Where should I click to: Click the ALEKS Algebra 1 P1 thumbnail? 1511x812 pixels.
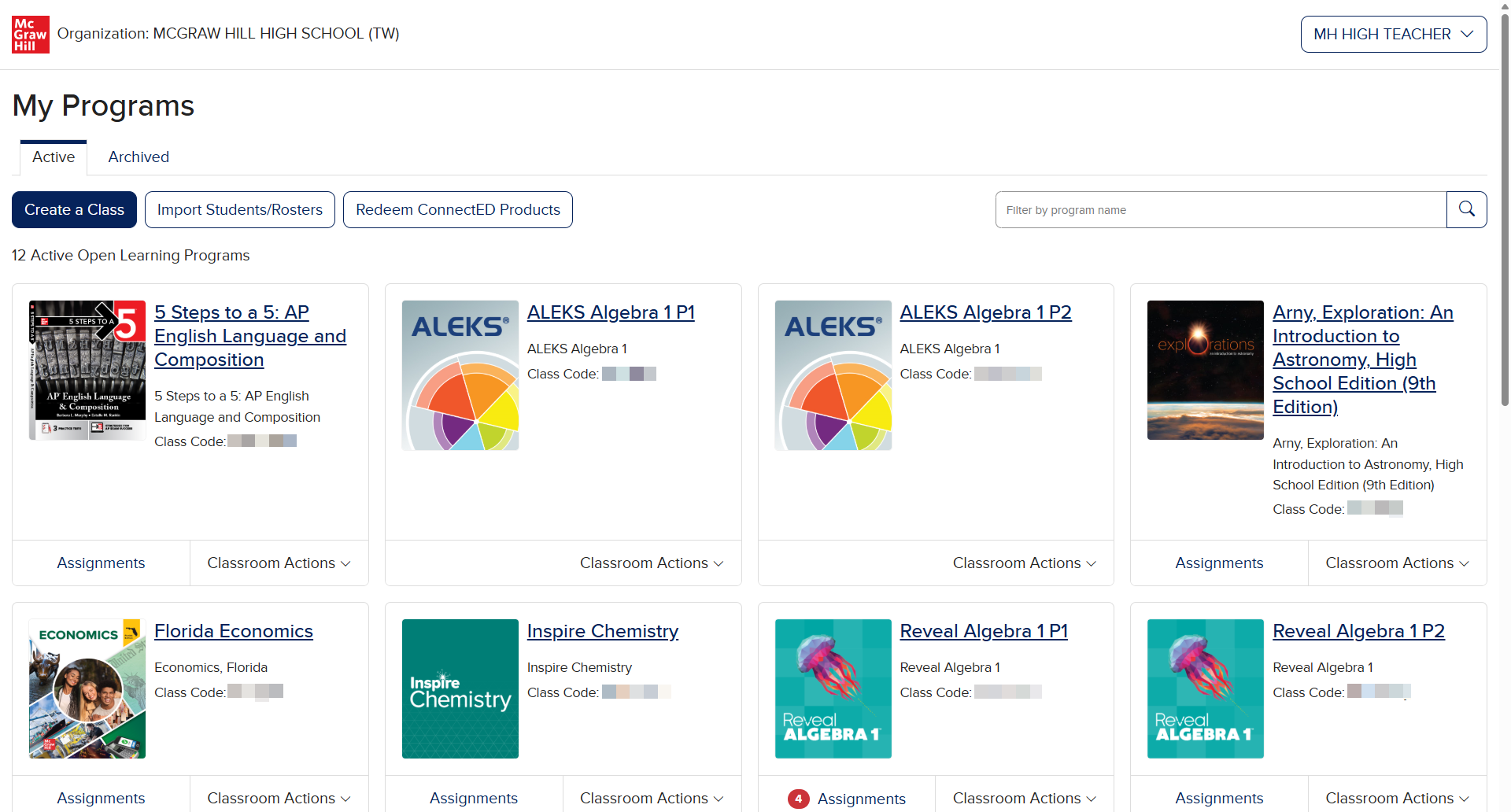click(460, 375)
